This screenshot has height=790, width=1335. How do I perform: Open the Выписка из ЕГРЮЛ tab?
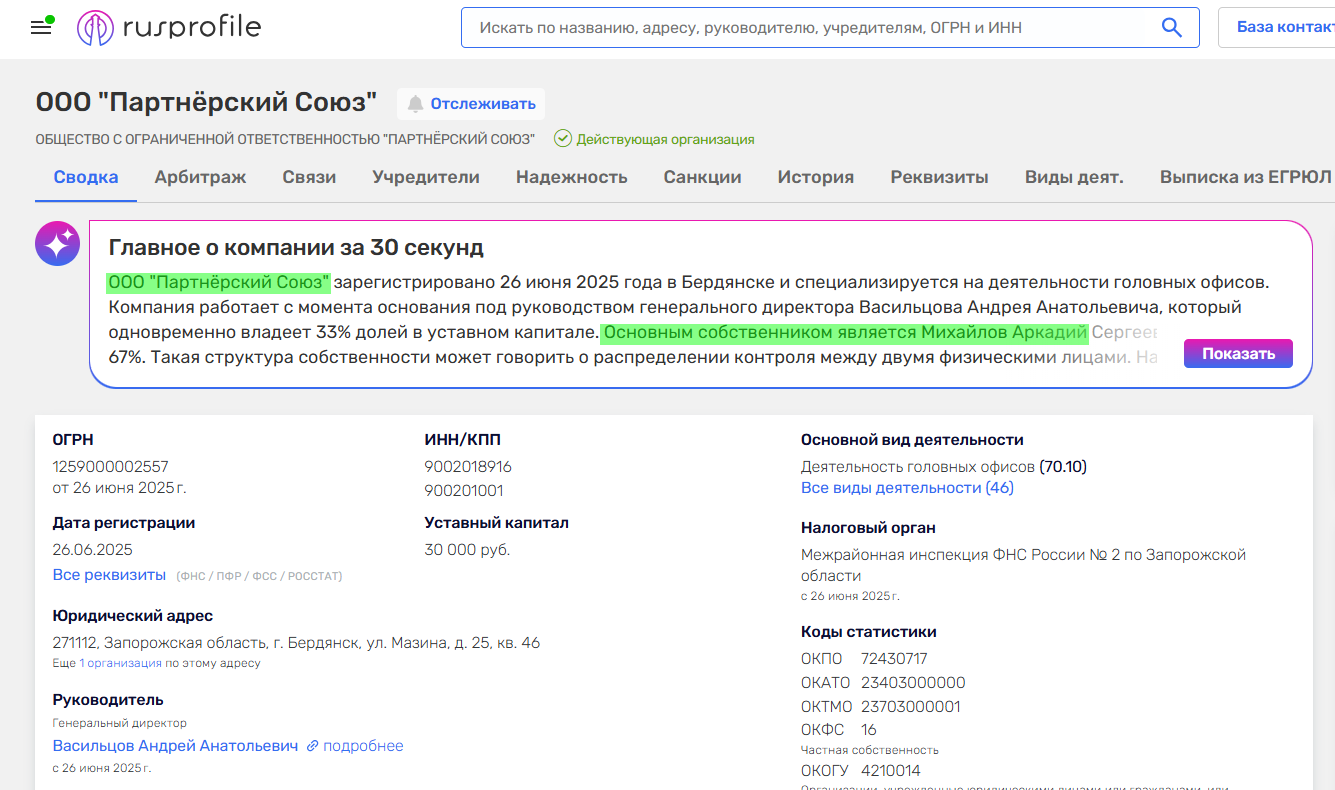(x=1245, y=177)
